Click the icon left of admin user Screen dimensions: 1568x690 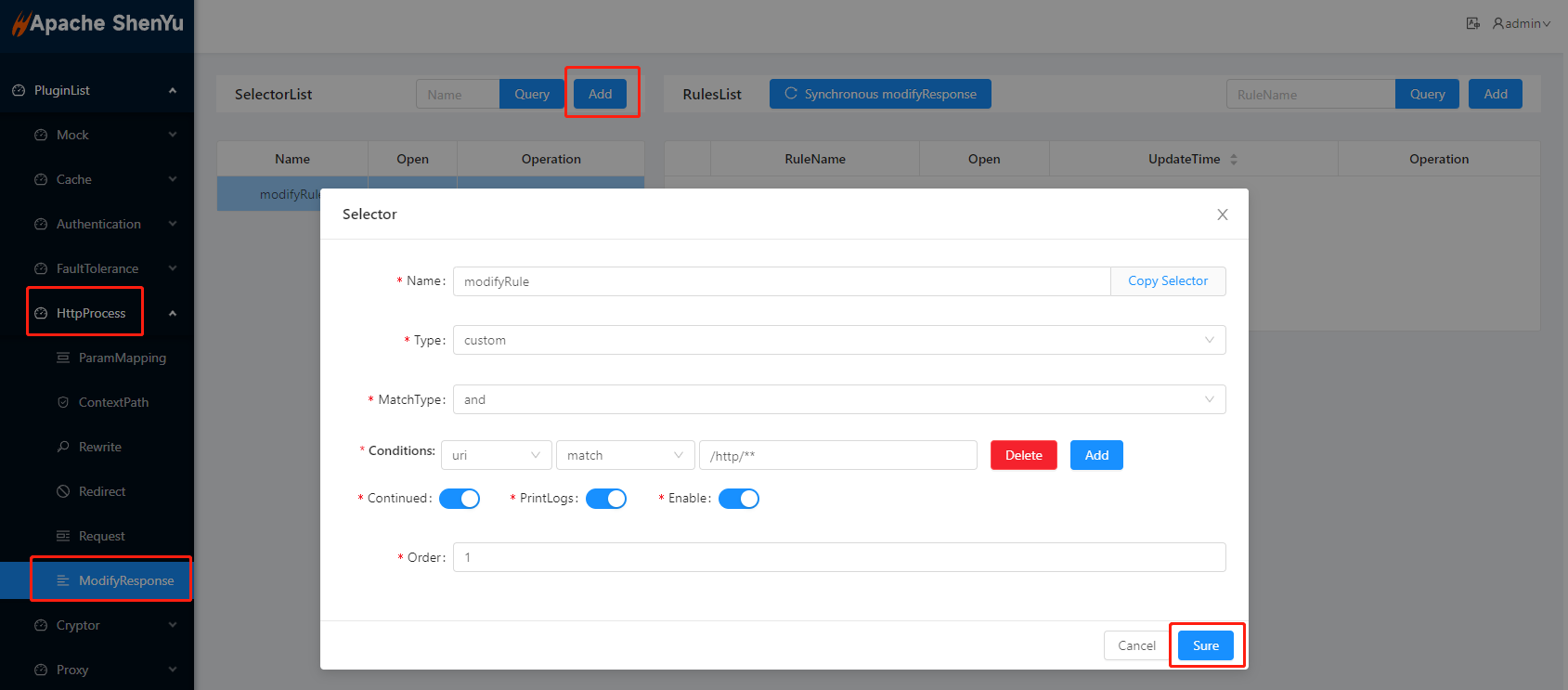coord(1472,23)
